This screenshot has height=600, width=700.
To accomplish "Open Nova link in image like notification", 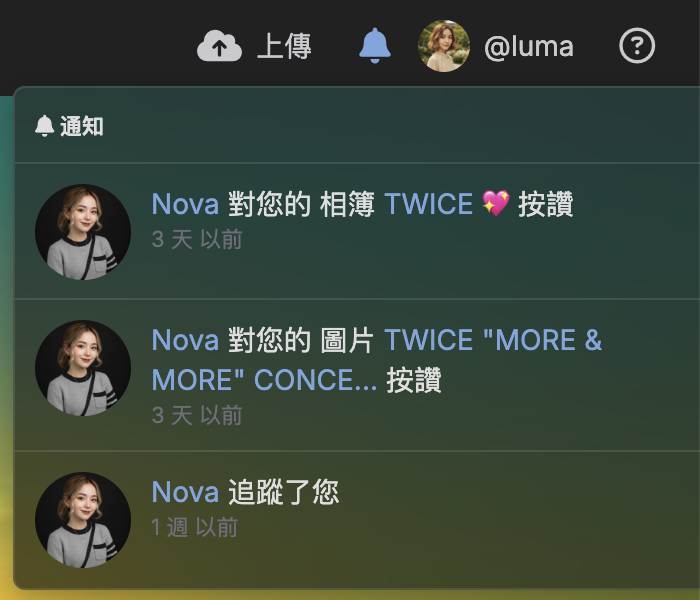I will click(185, 340).
